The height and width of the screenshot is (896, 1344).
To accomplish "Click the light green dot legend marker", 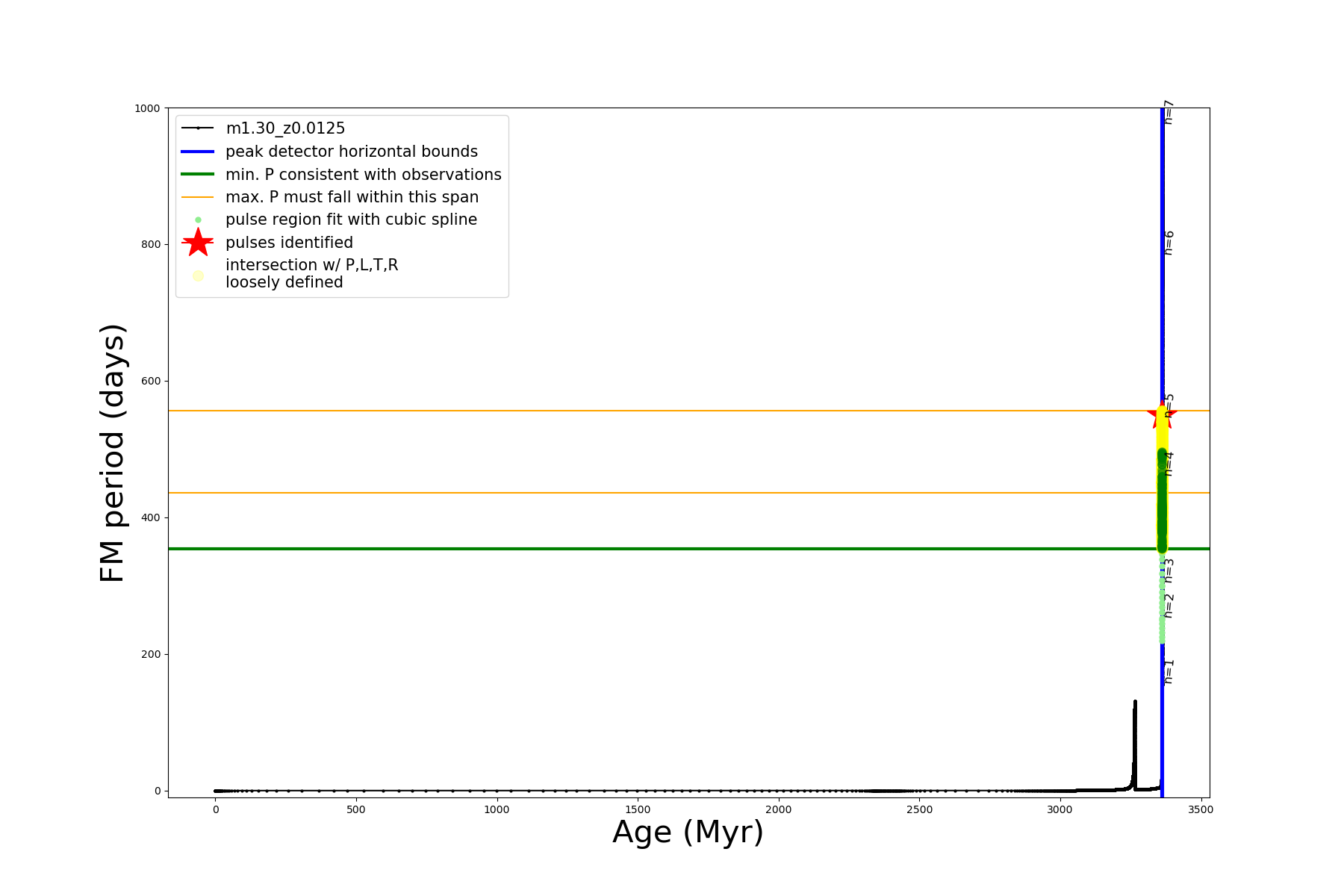I will [198, 220].
